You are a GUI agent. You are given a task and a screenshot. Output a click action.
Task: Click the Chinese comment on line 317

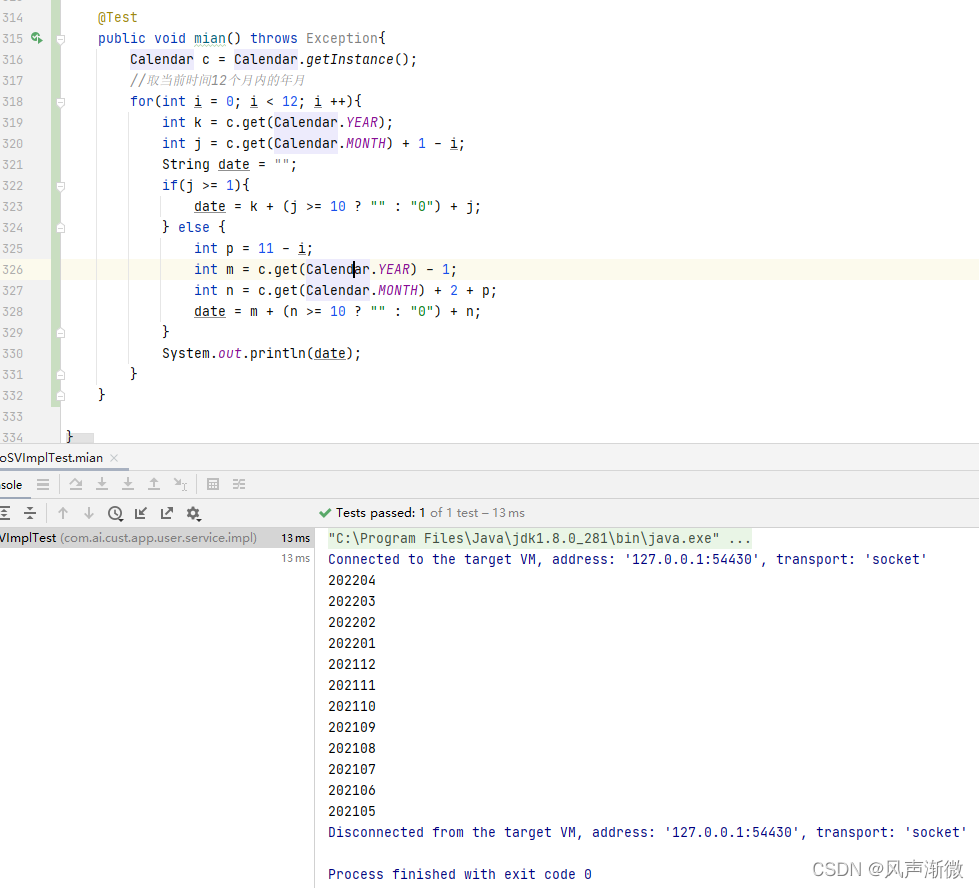point(217,81)
